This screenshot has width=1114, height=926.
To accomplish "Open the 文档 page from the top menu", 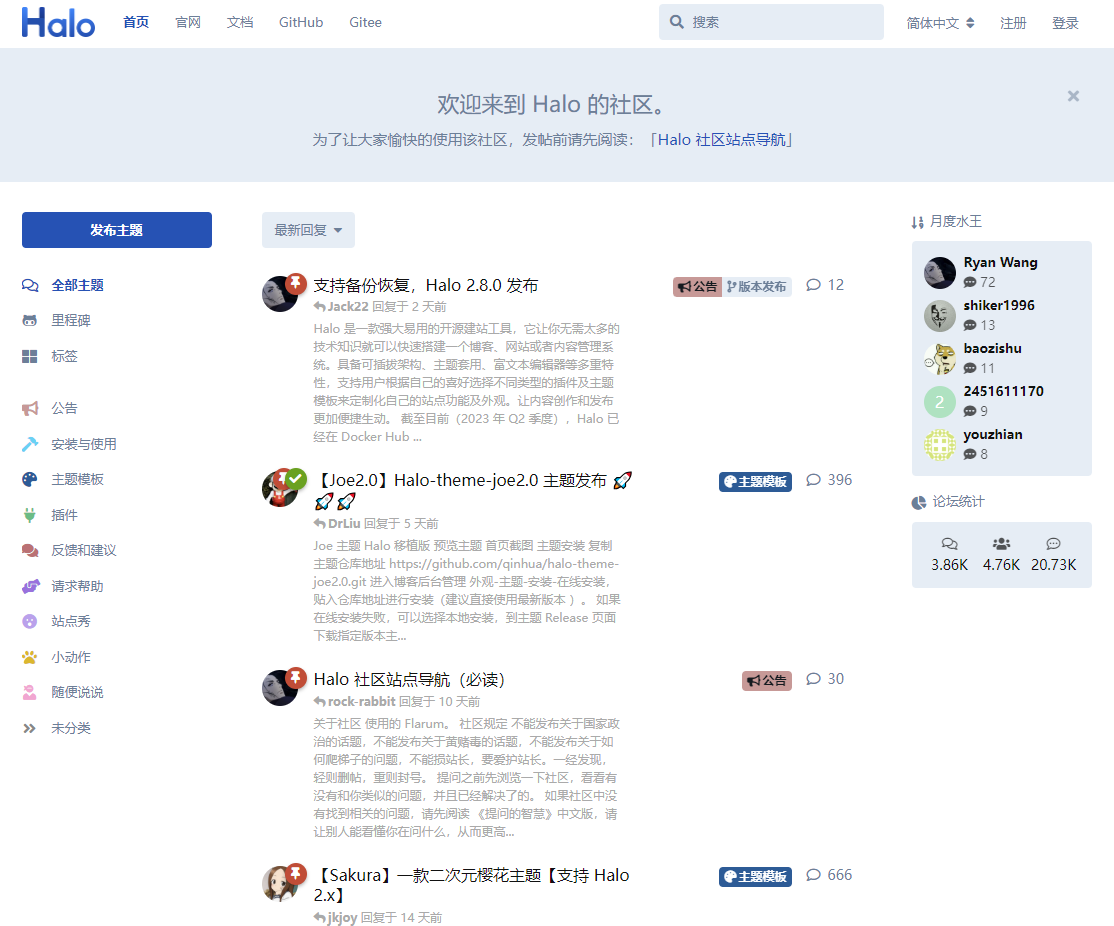I will 240,22.
